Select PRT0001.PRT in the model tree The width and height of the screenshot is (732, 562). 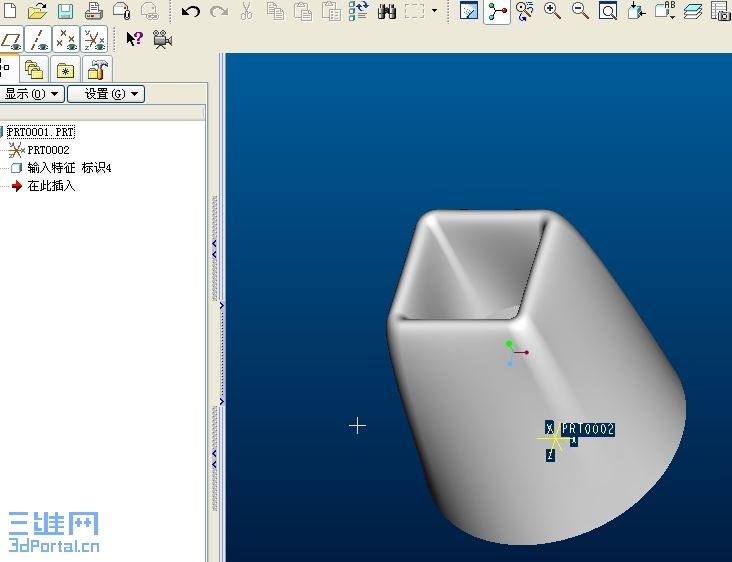(x=40, y=132)
